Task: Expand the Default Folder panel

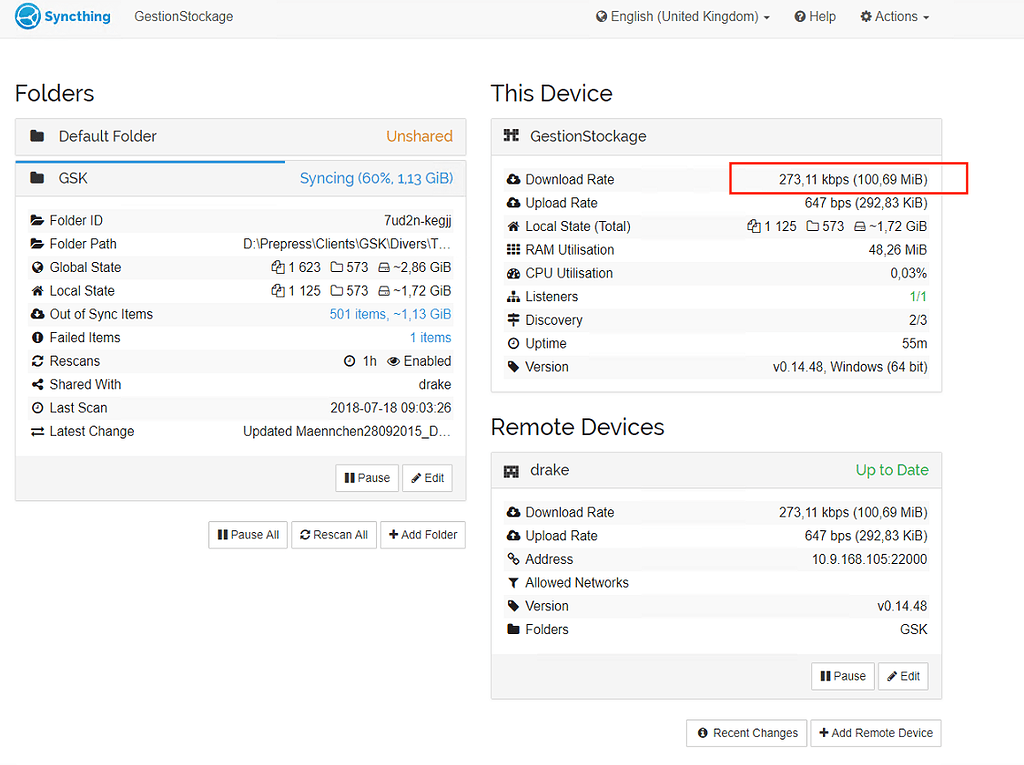Action: pyautogui.click(x=240, y=136)
